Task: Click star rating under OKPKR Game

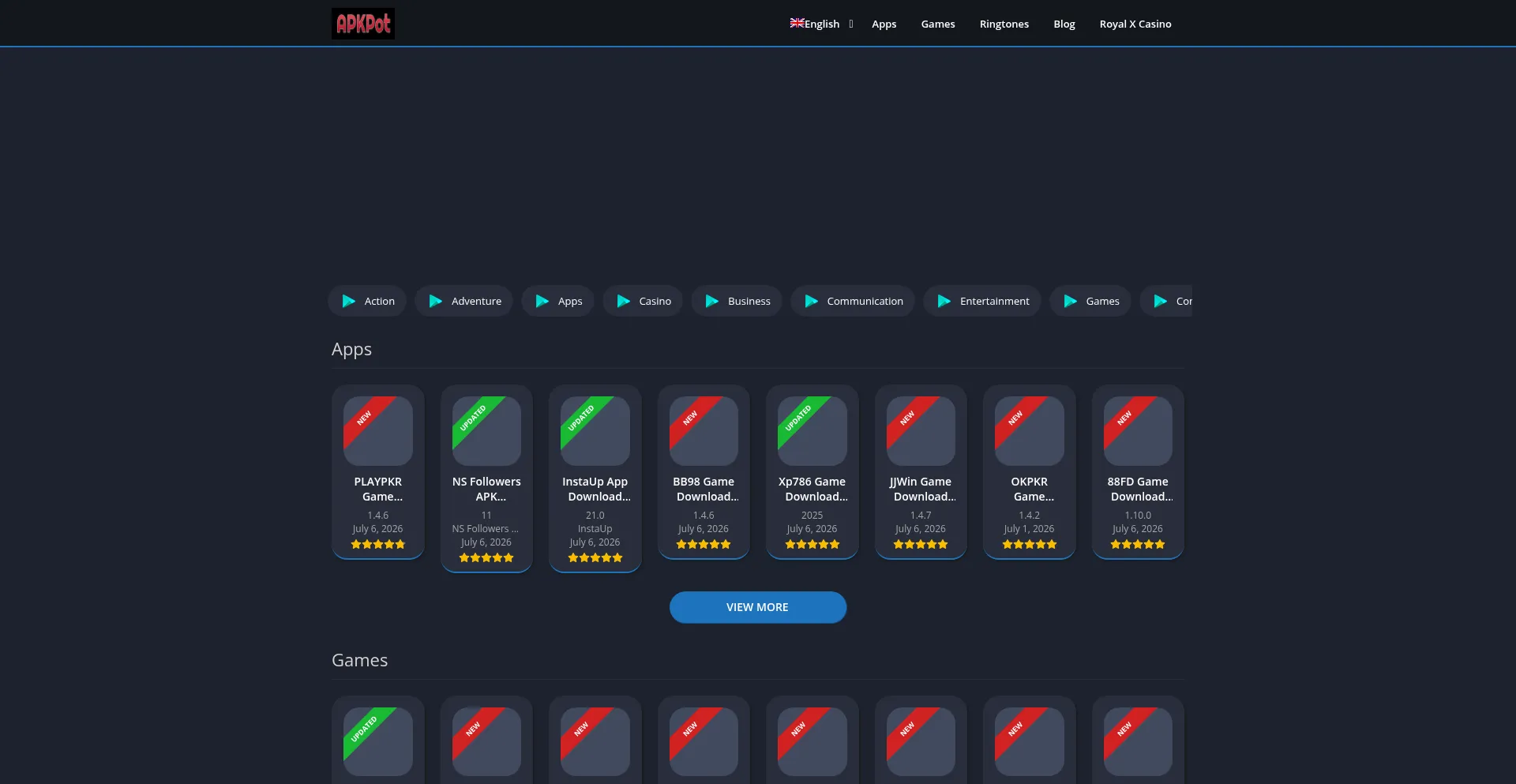Action: pos(1030,544)
